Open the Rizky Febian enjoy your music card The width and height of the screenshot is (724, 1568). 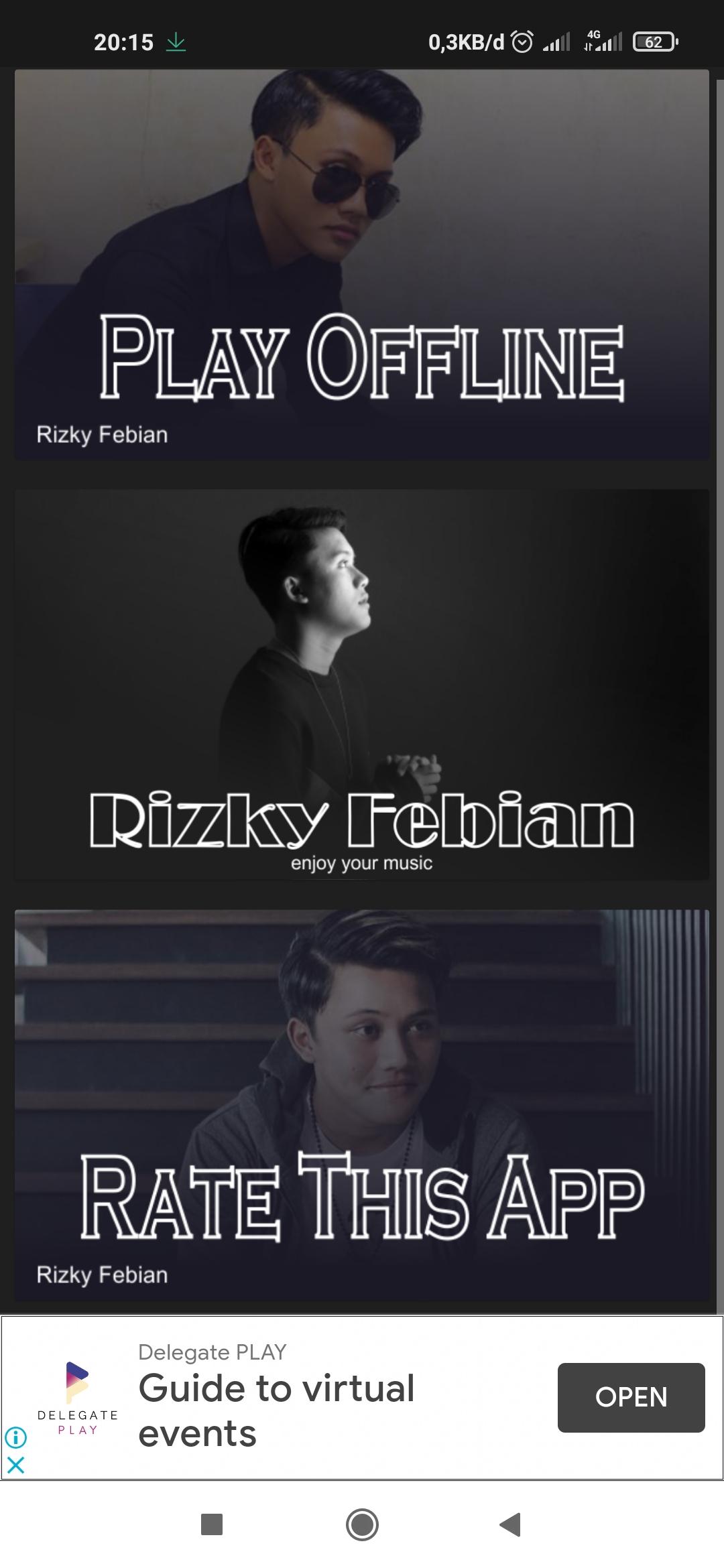362,684
